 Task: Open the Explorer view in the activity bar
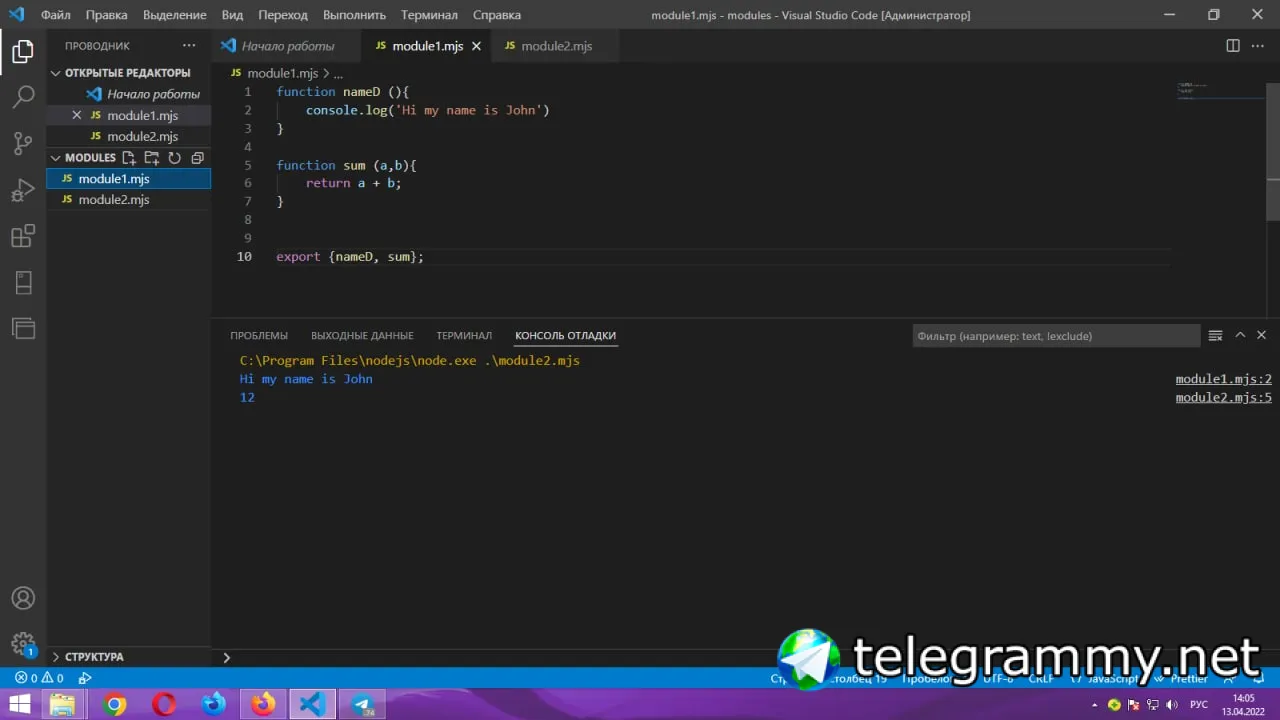(x=23, y=52)
